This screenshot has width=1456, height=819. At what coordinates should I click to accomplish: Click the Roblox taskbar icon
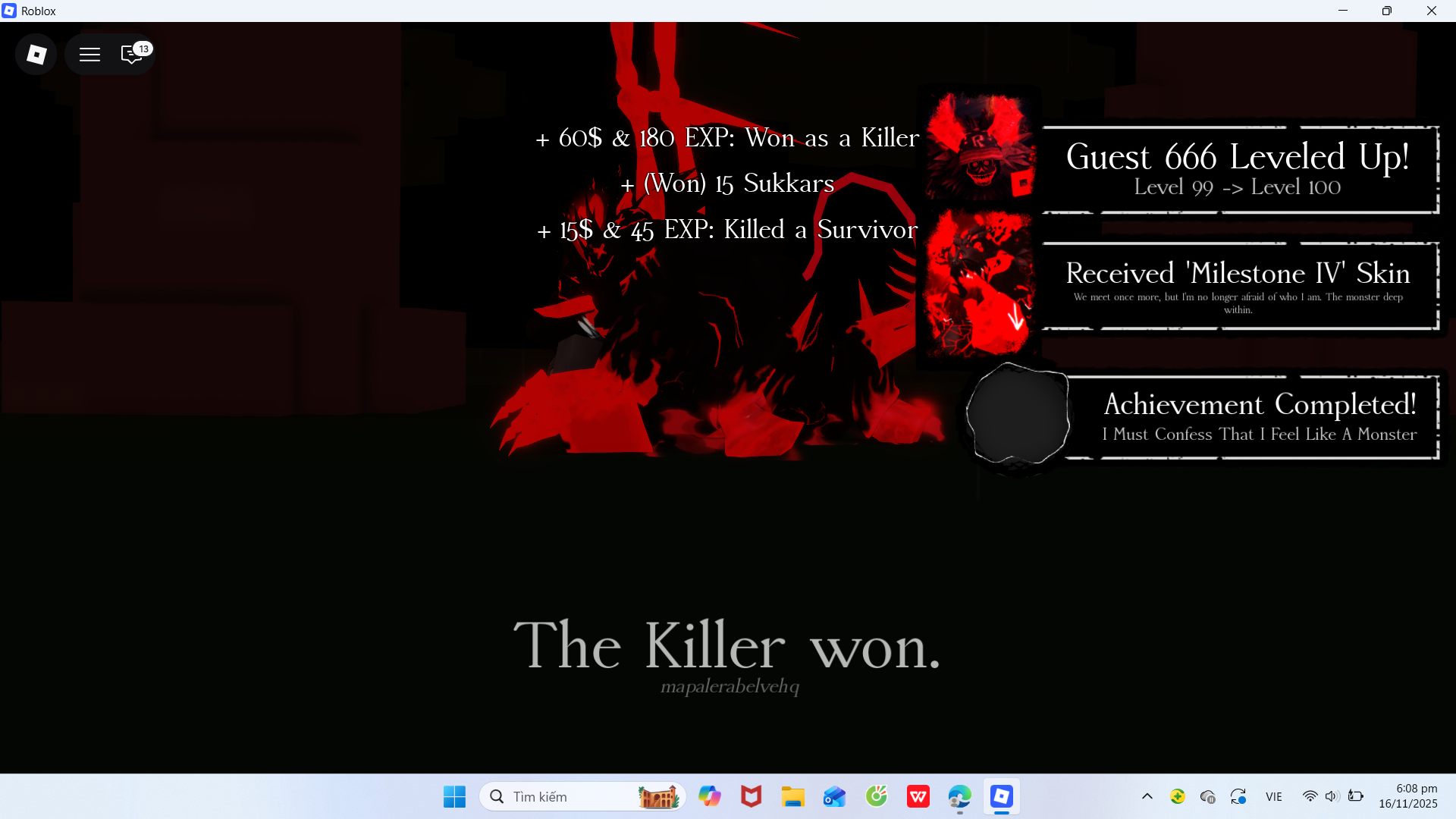[1001, 796]
